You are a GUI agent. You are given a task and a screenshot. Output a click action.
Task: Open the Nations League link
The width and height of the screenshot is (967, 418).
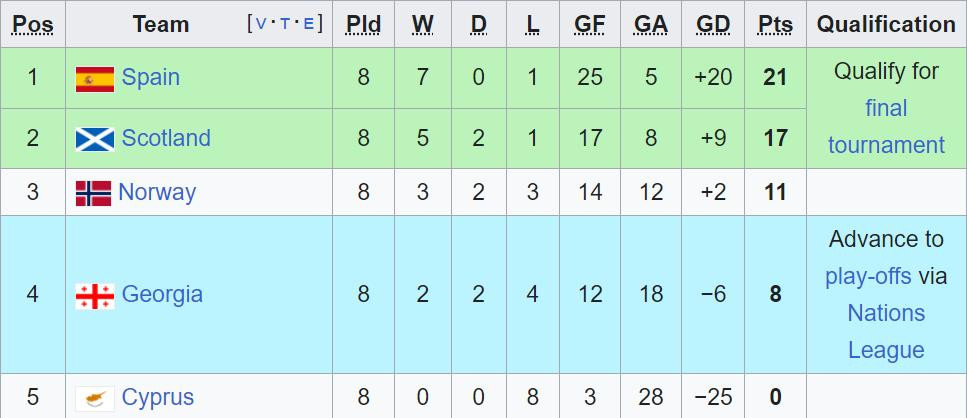click(886, 331)
